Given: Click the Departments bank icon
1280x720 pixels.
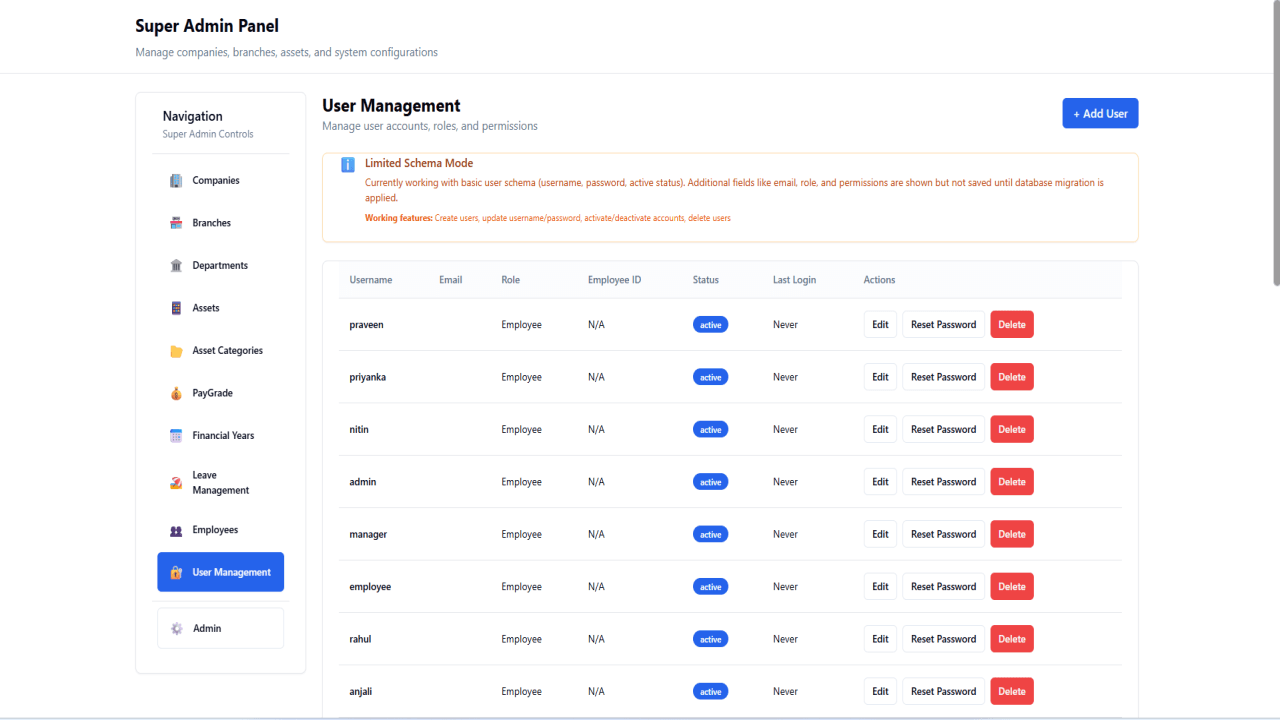Looking at the screenshot, I should (x=176, y=266).
